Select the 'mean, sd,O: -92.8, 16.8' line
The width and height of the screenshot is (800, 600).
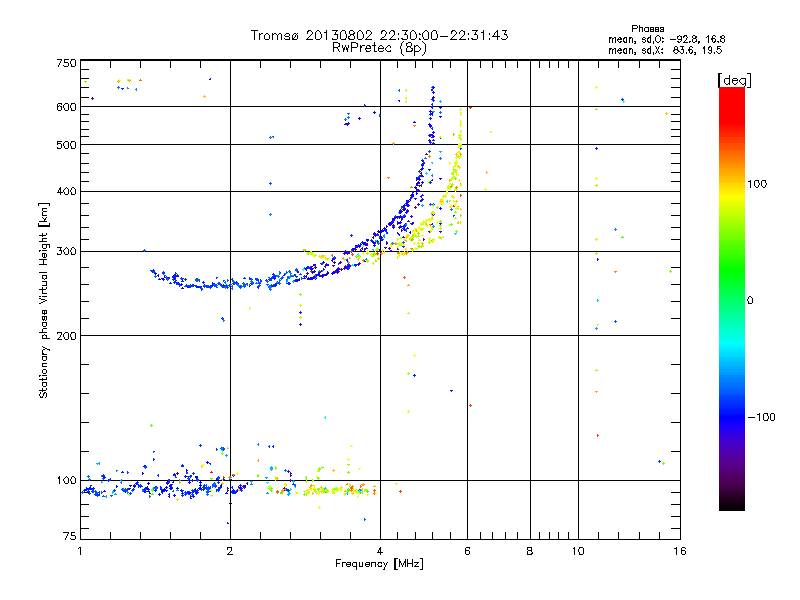tap(666, 39)
